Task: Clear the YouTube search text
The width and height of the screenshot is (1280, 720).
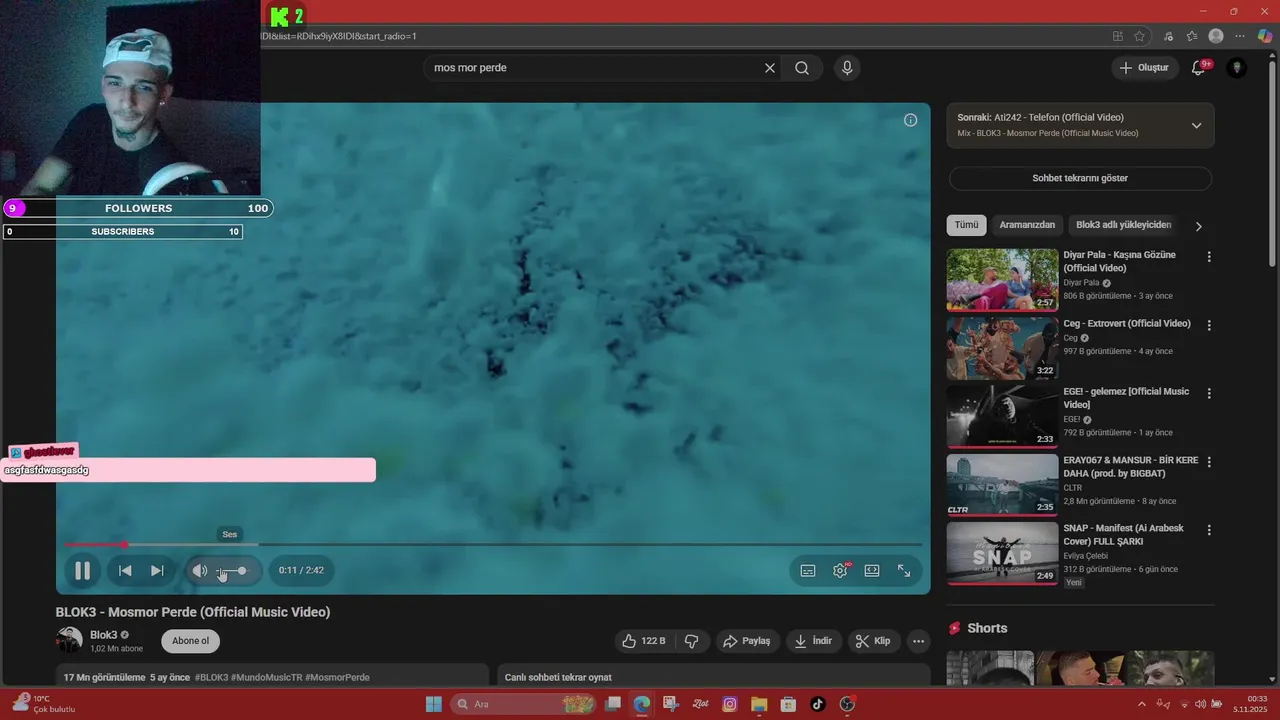Action: click(x=770, y=68)
